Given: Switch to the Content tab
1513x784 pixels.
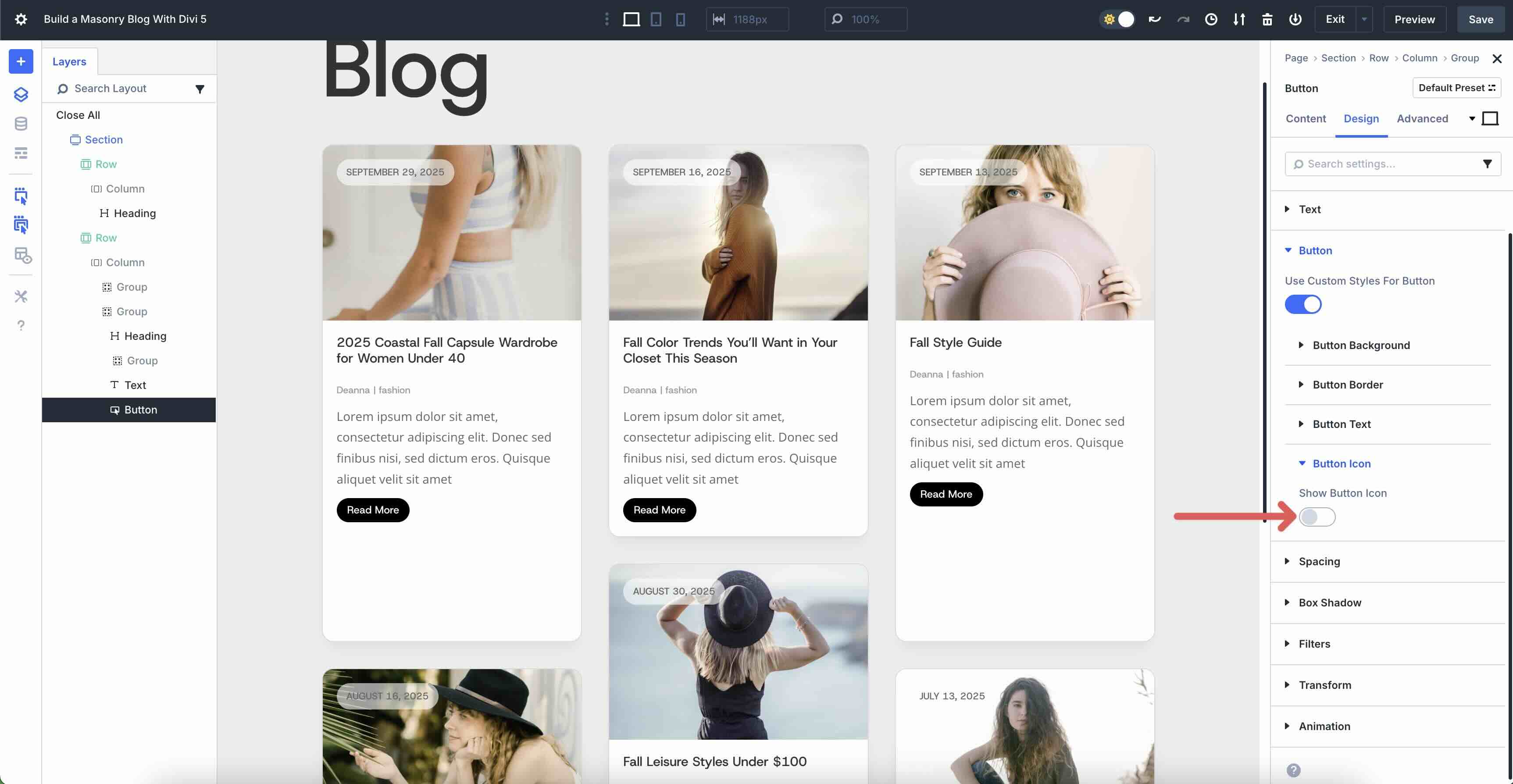Looking at the screenshot, I should tap(1306, 119).
